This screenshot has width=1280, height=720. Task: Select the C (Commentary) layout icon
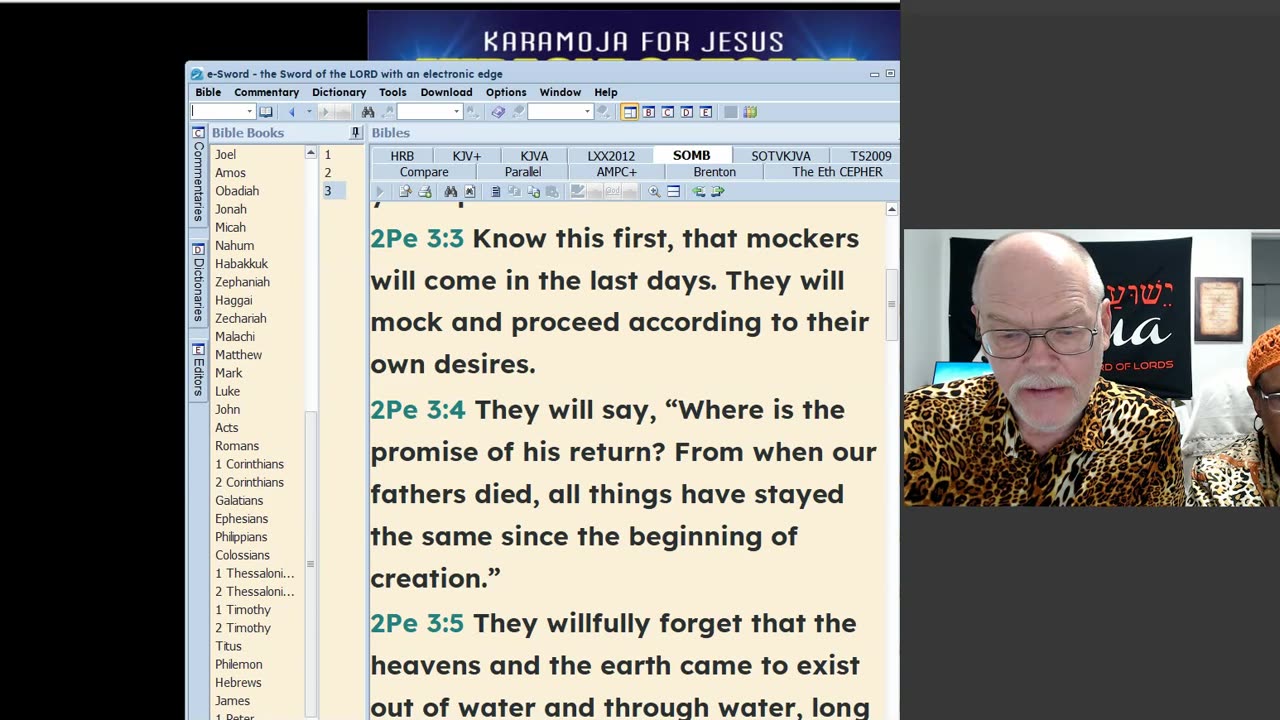668,112
